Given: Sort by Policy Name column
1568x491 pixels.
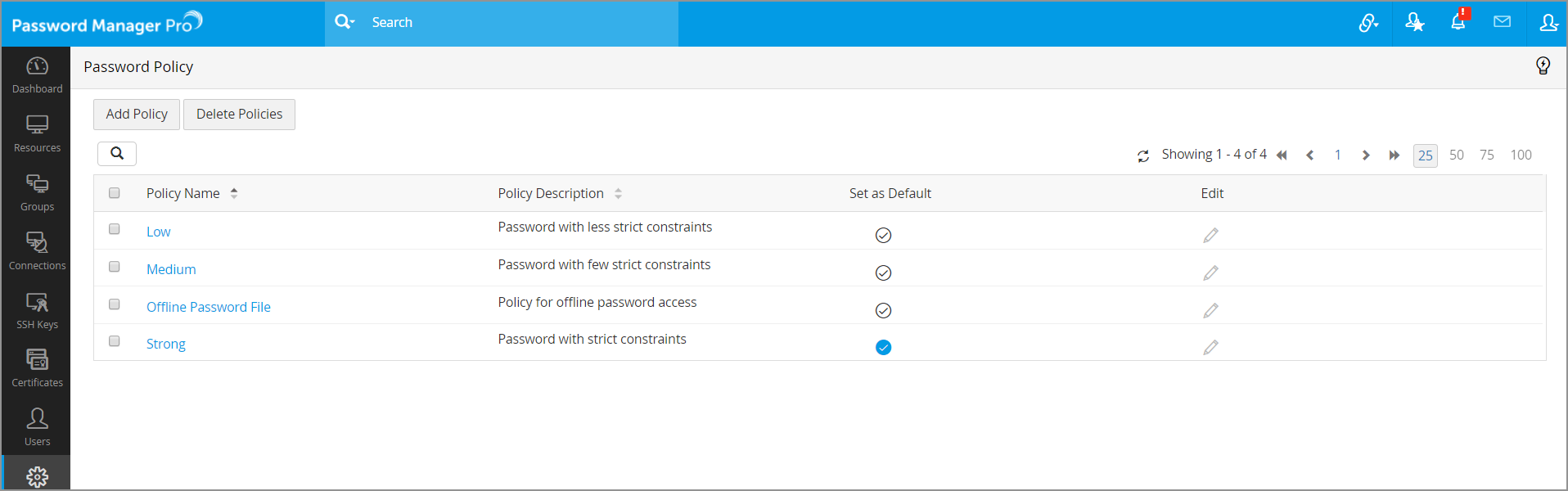Looking at the screenshot, I should (234, 194).
